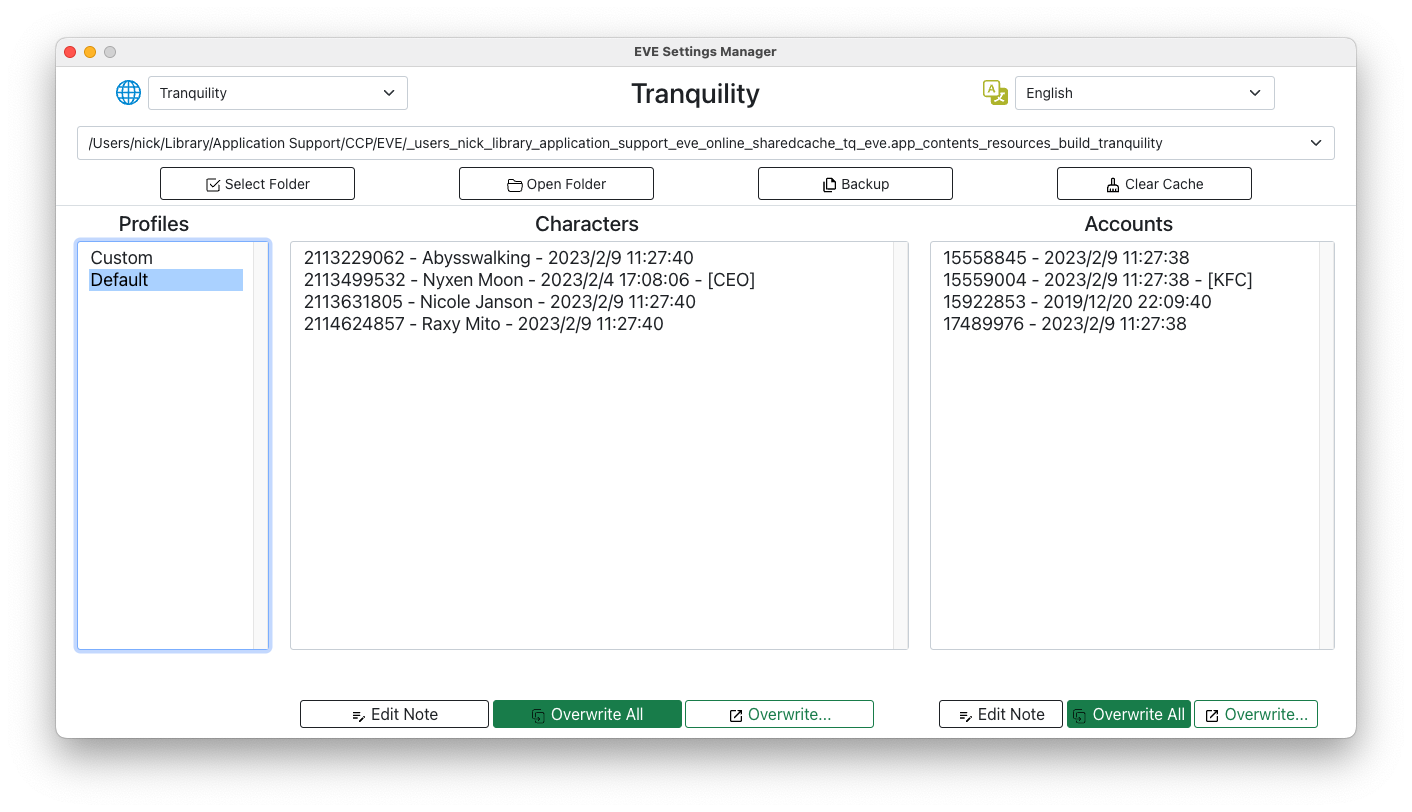Click Edit Note under Characters
The width and height of the screenshot is (1412, 812).
(394, 714)
